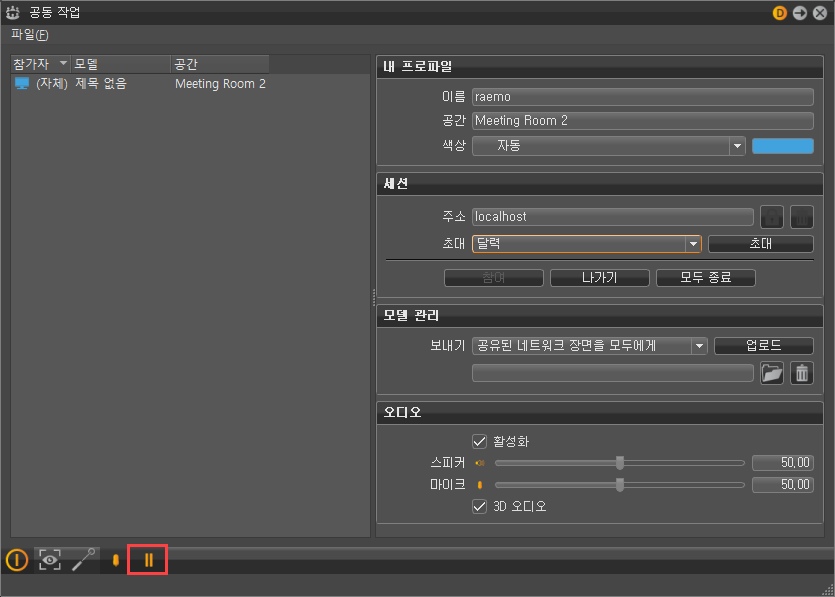Screen dimensions: 835x597
Task: Click the 스피커 50.00 value box
Action: (x=782, y=463)
